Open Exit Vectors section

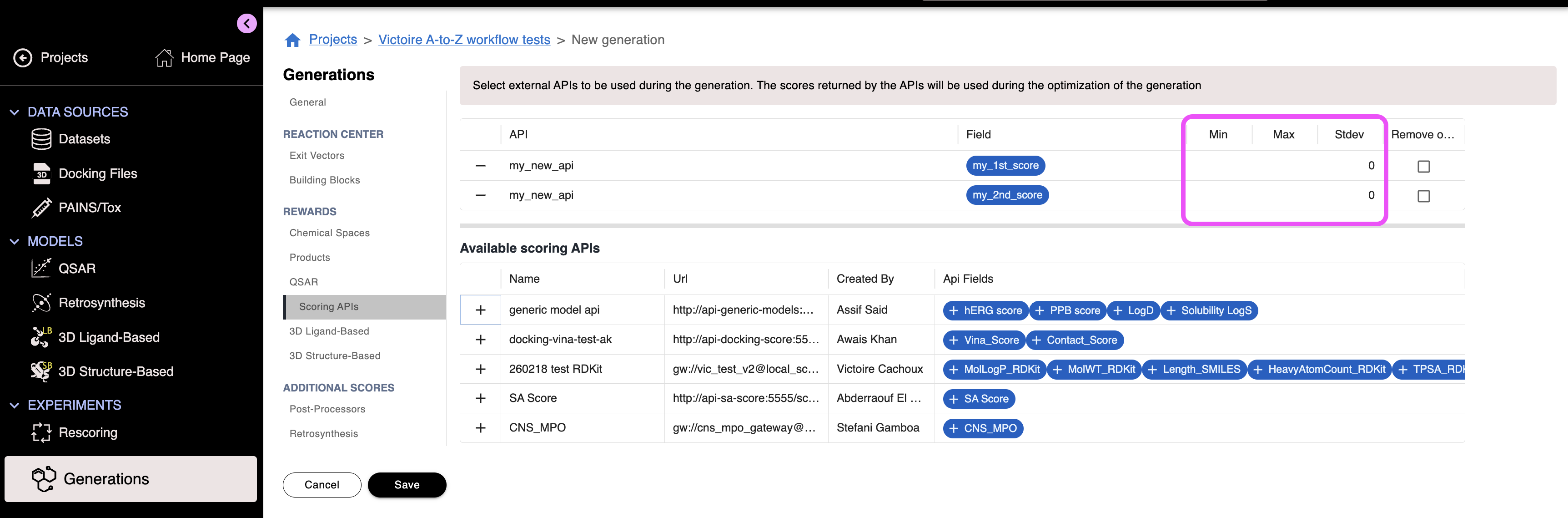(x=317, y=155)
